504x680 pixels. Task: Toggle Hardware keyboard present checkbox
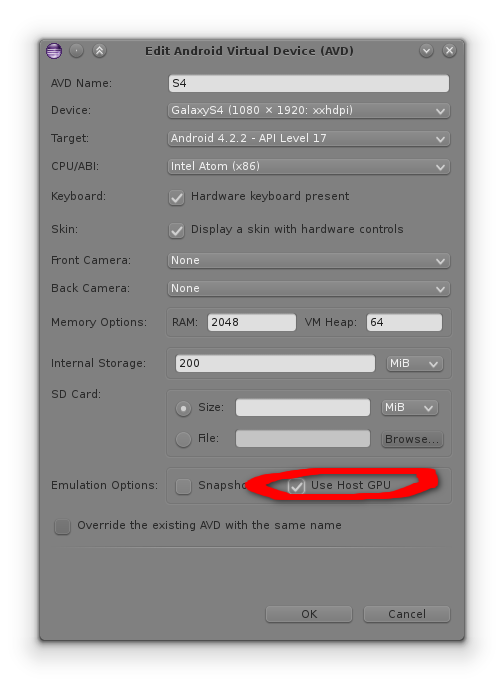pos(177,197)
